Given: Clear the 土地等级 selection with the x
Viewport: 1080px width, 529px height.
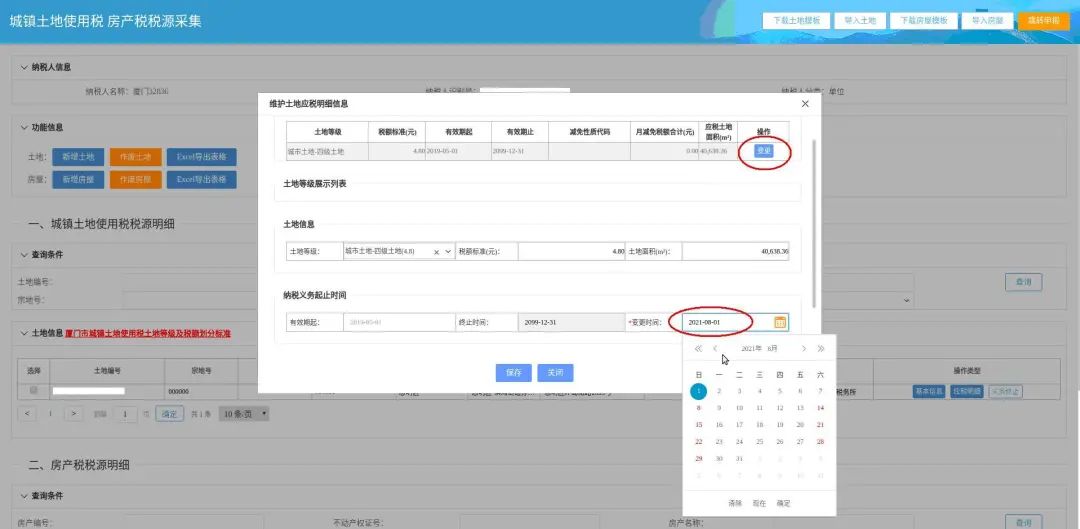Looking at the screenshot, I should click(436, 252).
